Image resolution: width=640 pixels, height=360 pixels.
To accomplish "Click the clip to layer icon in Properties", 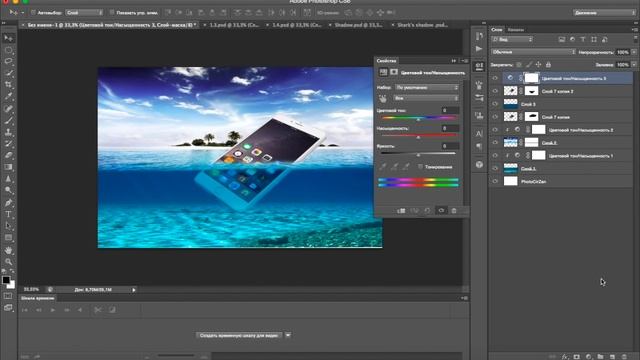I will pyautogui.click(x=401, y=211).
